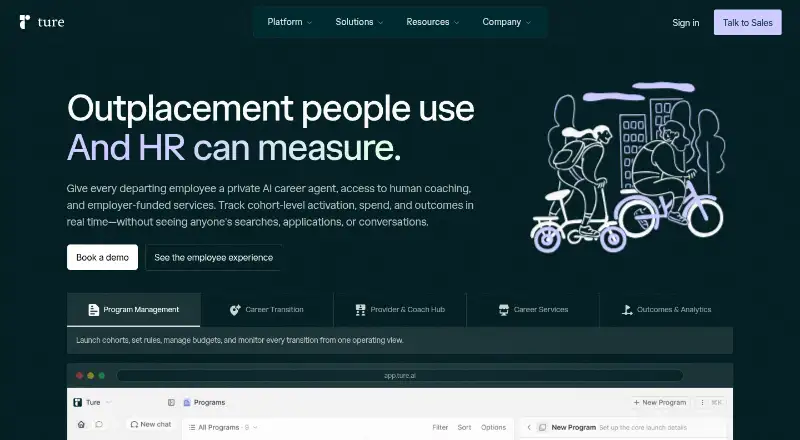This screenshot has height=440, width=800.
Task: Open the Platform menu
Action: (x=289, y=22)
